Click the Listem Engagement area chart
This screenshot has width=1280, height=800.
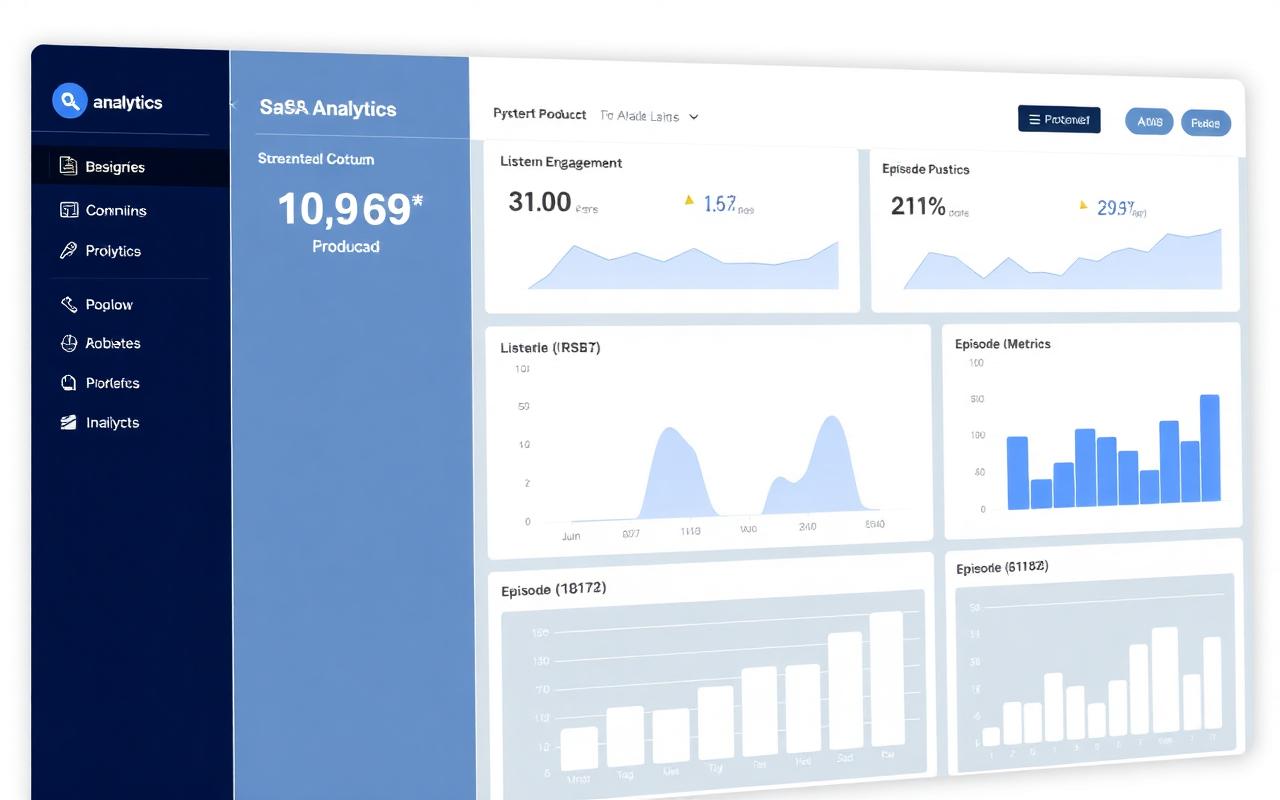pyautogui.click(x=683, y=265)
